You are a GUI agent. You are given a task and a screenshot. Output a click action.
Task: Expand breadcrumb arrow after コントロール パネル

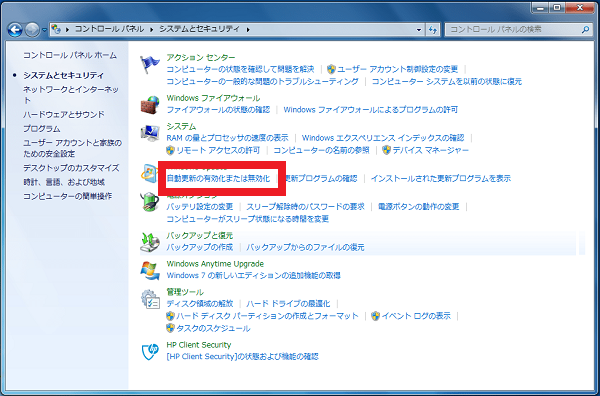pos(152,29)
